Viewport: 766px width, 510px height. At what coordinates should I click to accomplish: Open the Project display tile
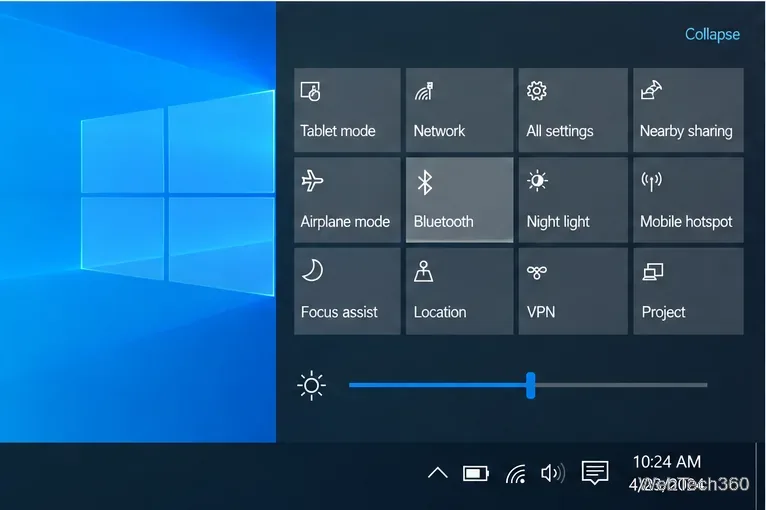[688, 291]
